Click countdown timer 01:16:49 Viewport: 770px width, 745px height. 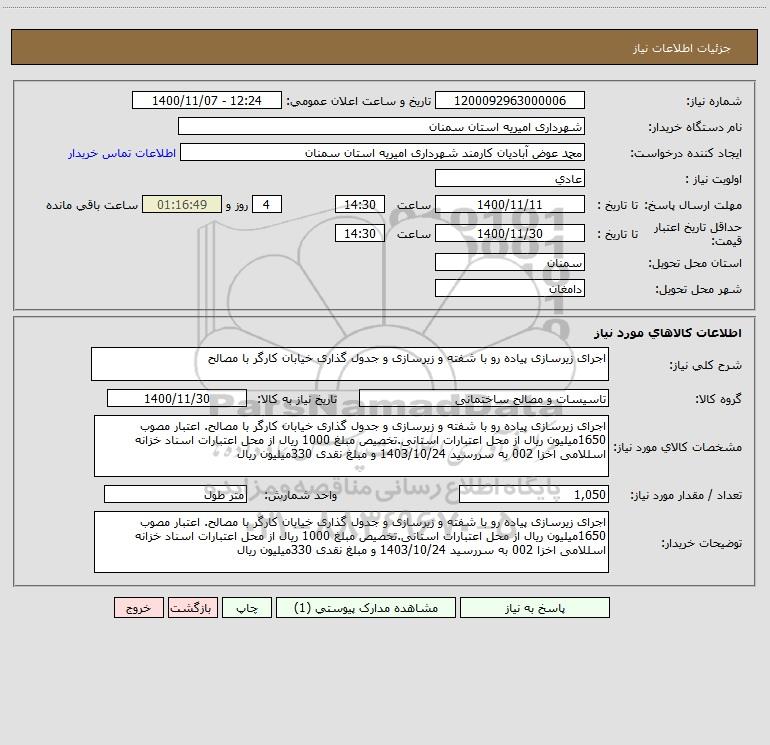(x=182, y=204)
